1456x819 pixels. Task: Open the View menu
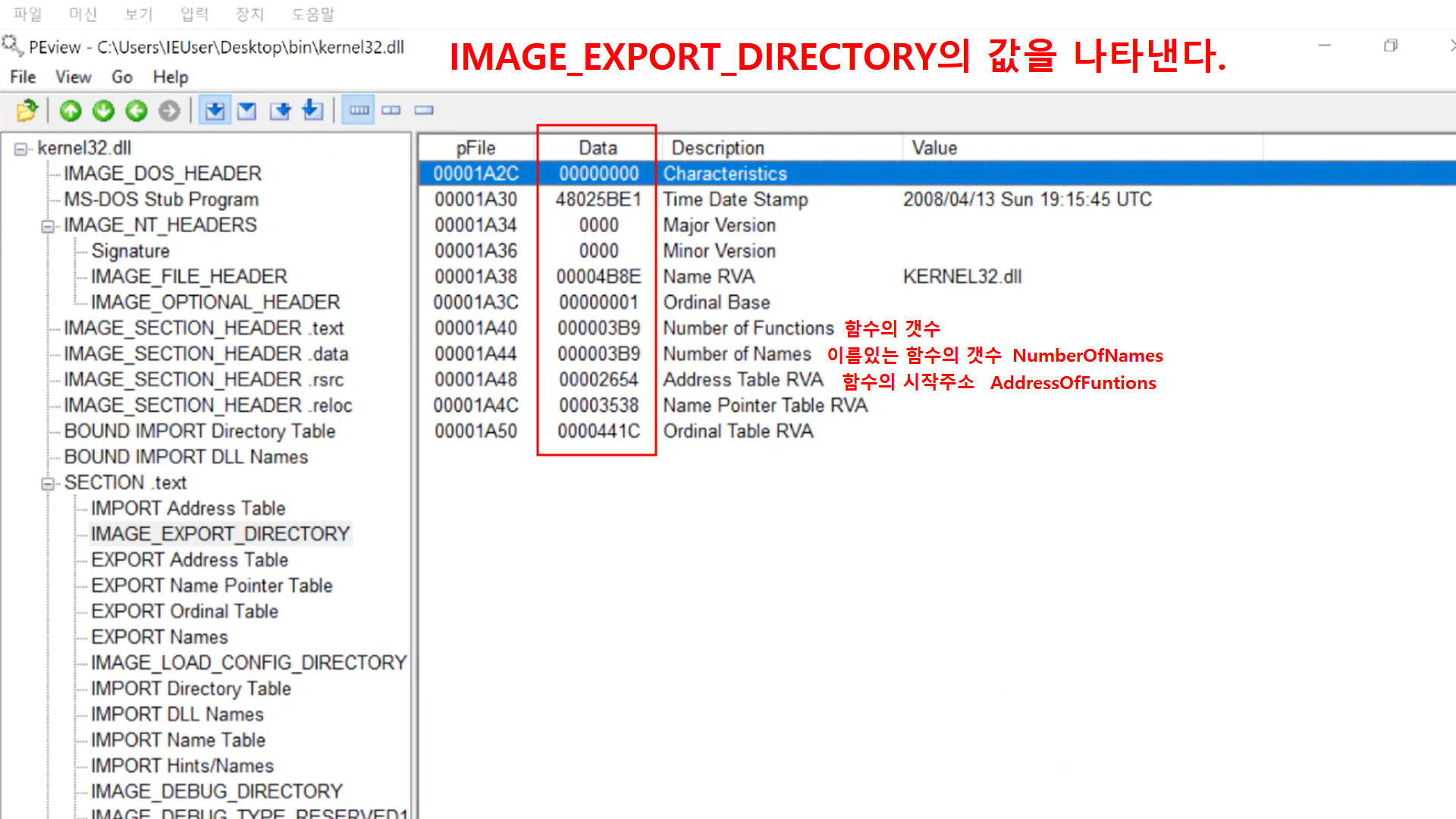(74, 77)
